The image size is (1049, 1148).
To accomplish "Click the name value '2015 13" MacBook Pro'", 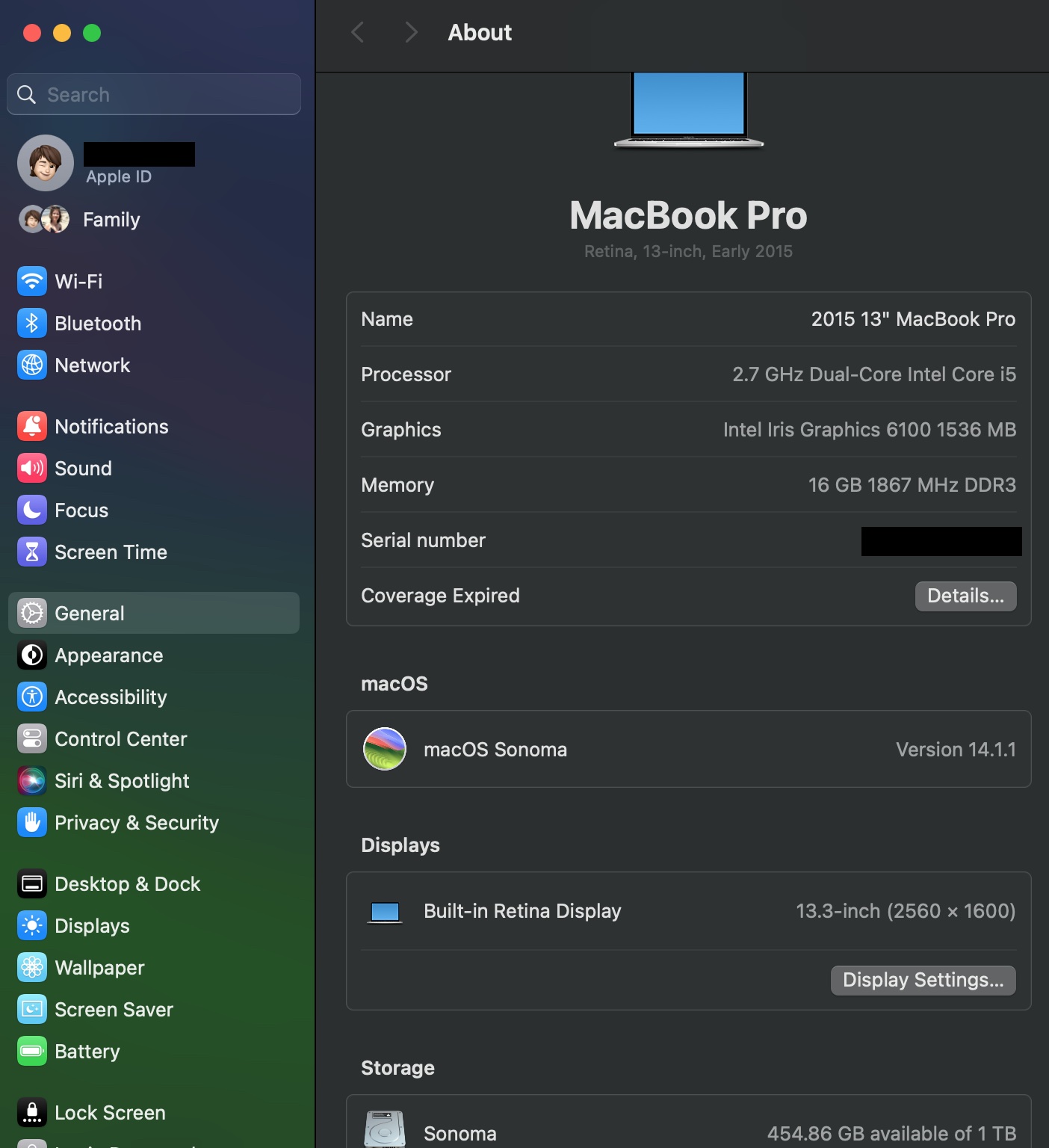I will pyautogui.click(x=913, y=319).
